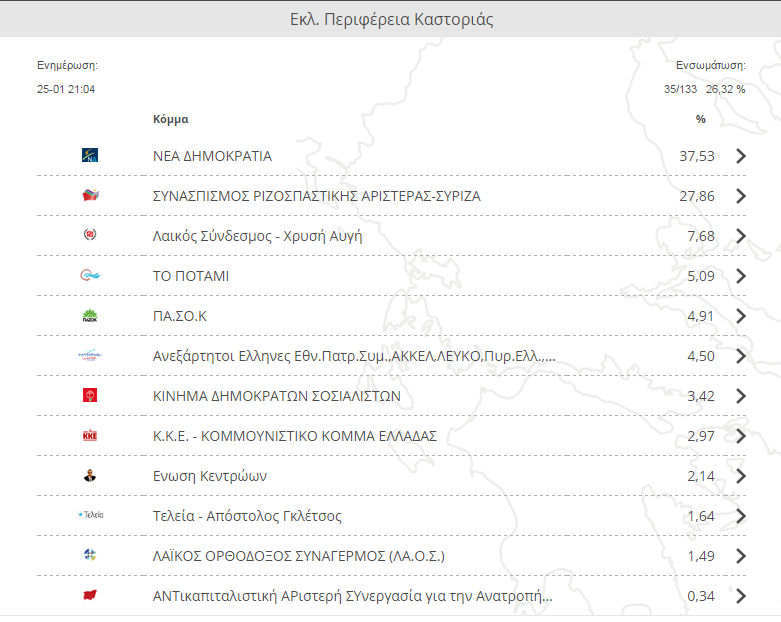The width and height of the screenshot is (781, 622).
Task: Expand ΝΕΑ ΔΗΜΟΚΡΑΤΙΑ row chevron
Action: tap(741, 156)
